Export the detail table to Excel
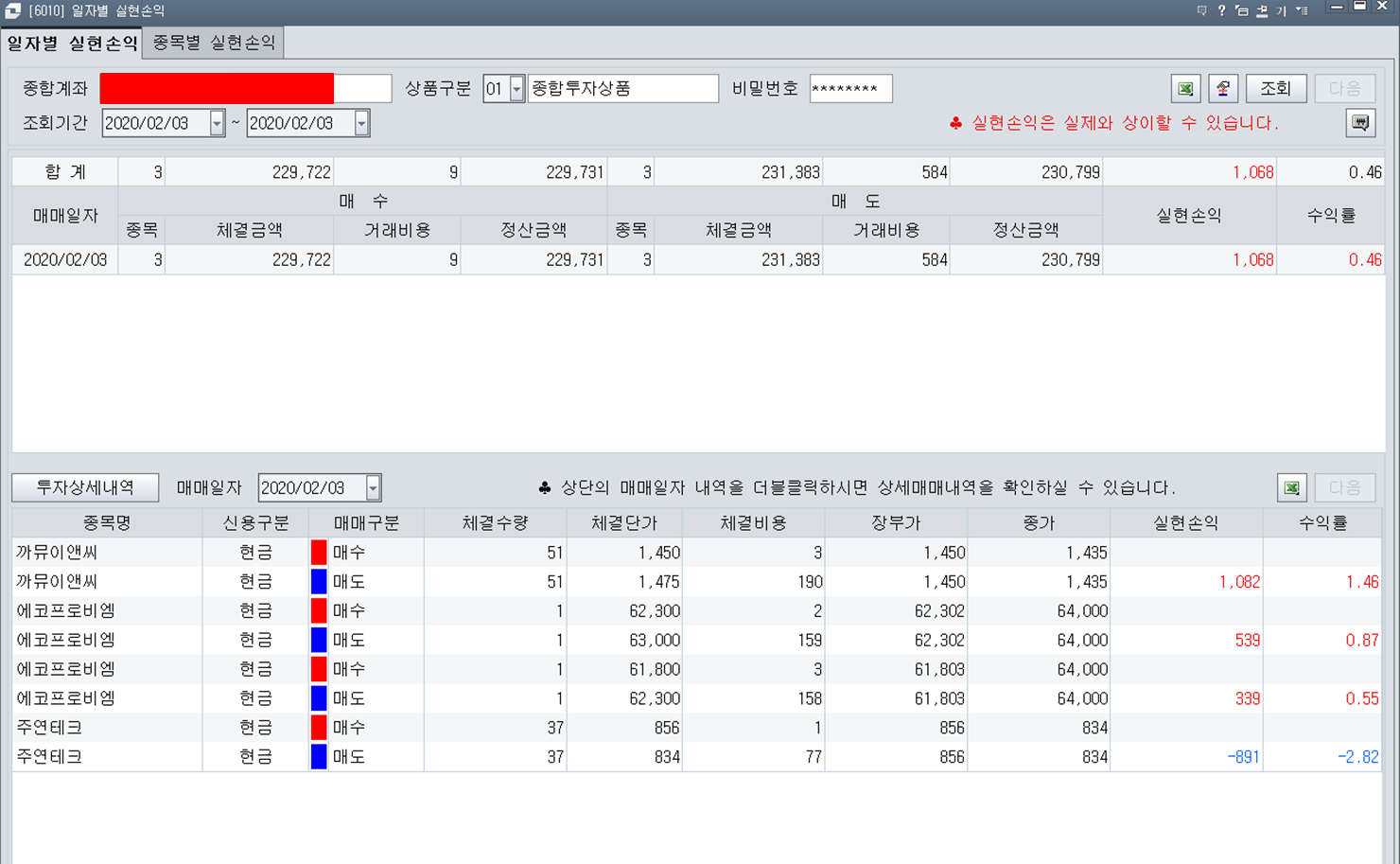Screen dimensions: 1400x864 pyautogui.click(x=1291, y=488)
